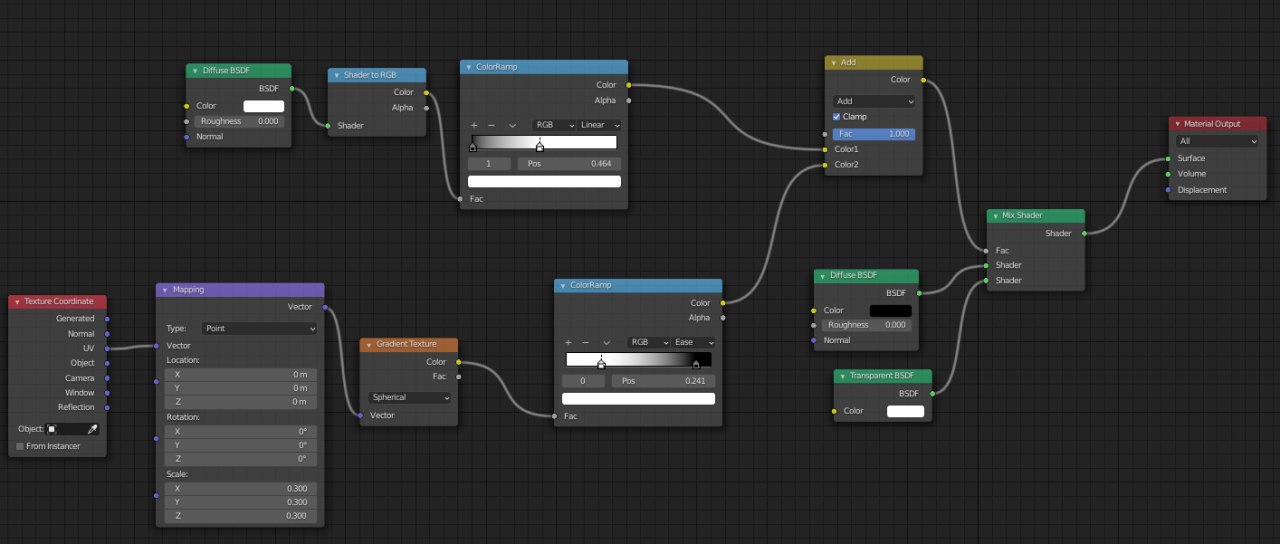
Task: Click the Mapping Scale Y field
Action: click(x=241, y=502)
